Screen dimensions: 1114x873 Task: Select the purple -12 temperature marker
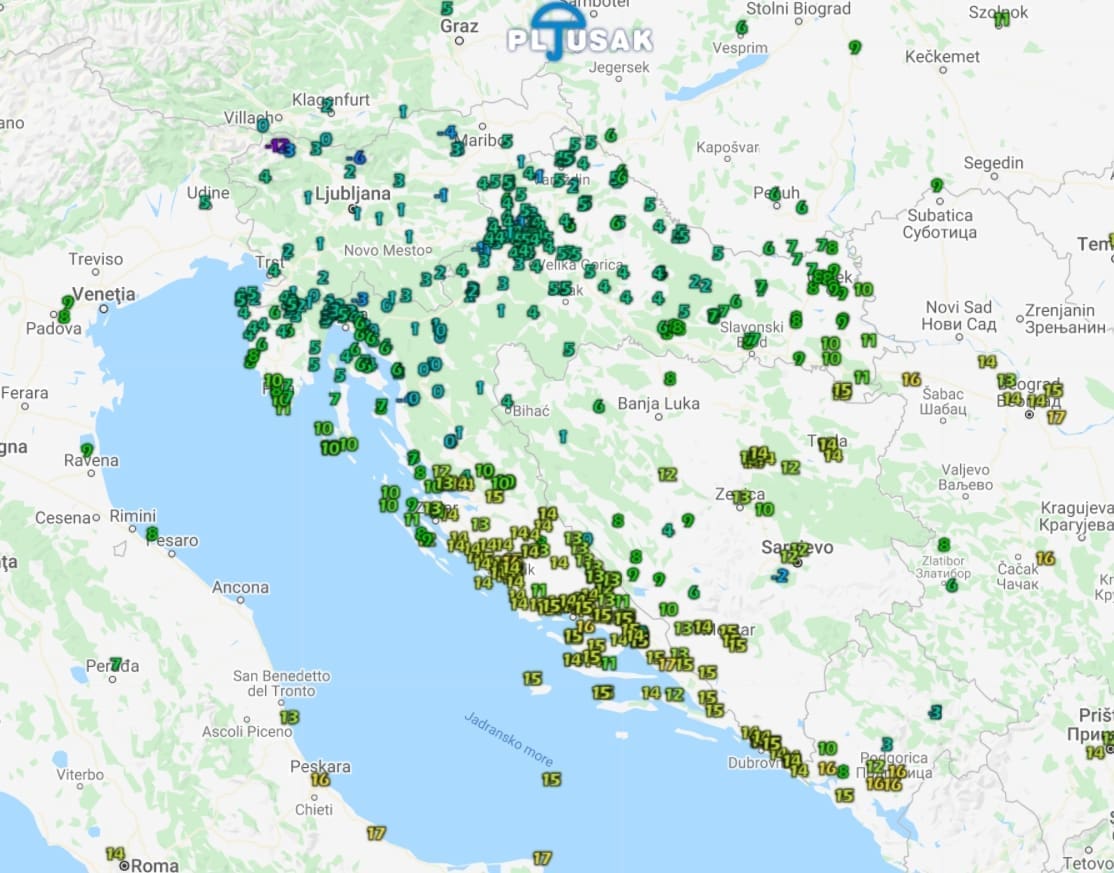[x=282, y=147]
